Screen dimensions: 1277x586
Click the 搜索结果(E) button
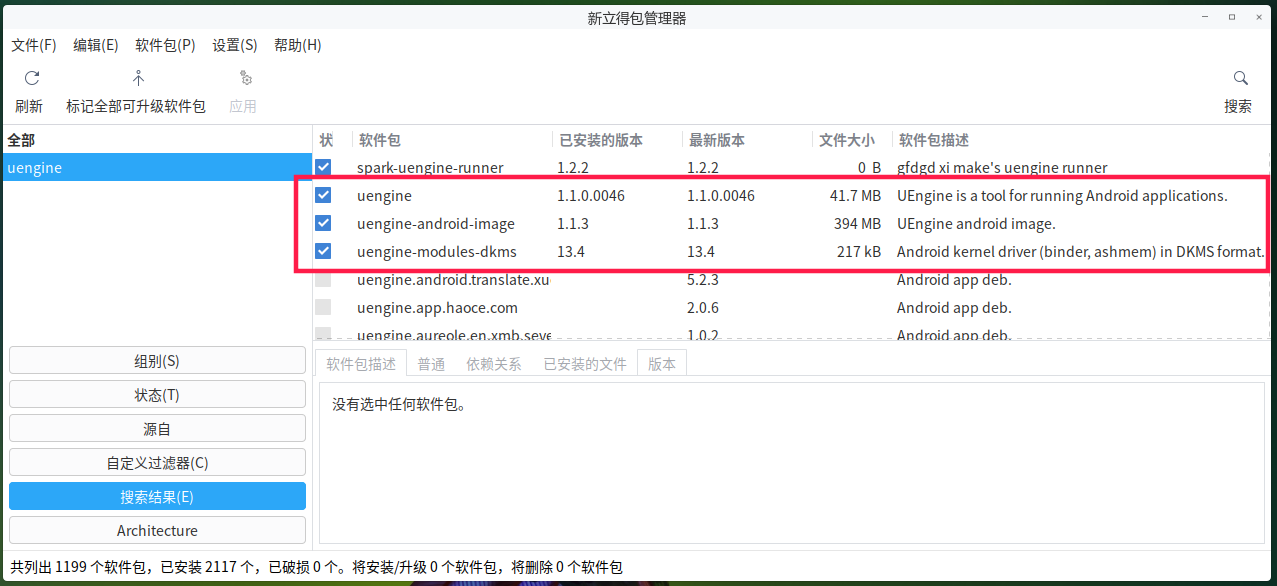pos(157,496)
